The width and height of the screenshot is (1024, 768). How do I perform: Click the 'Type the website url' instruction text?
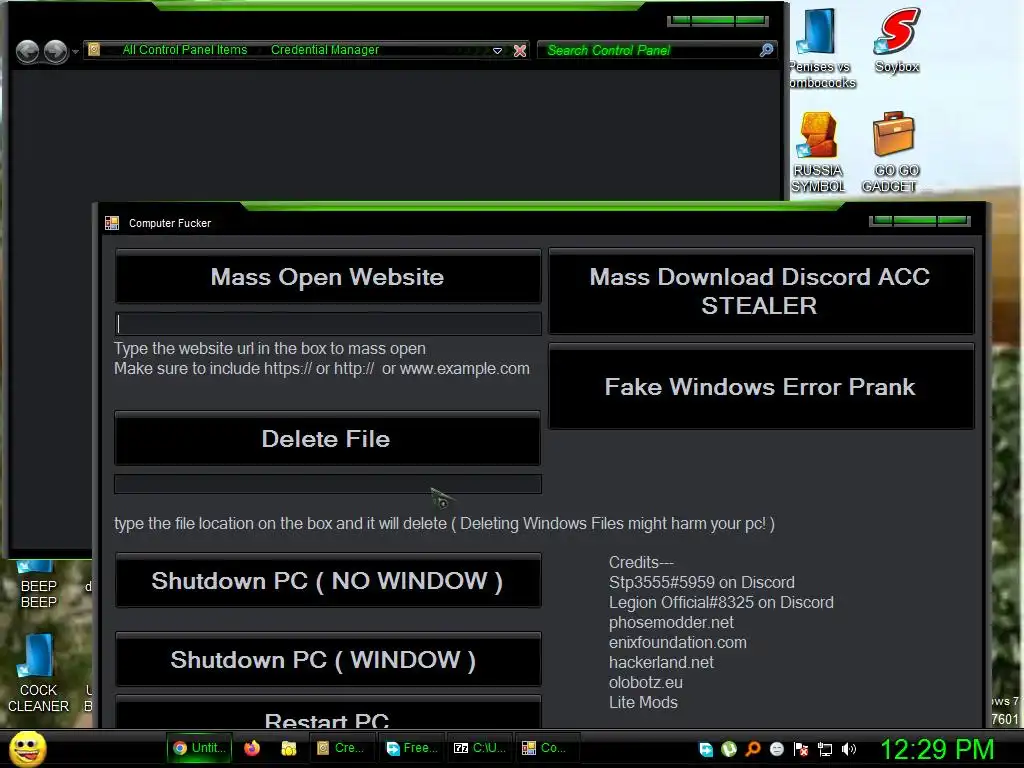[270, 349]
